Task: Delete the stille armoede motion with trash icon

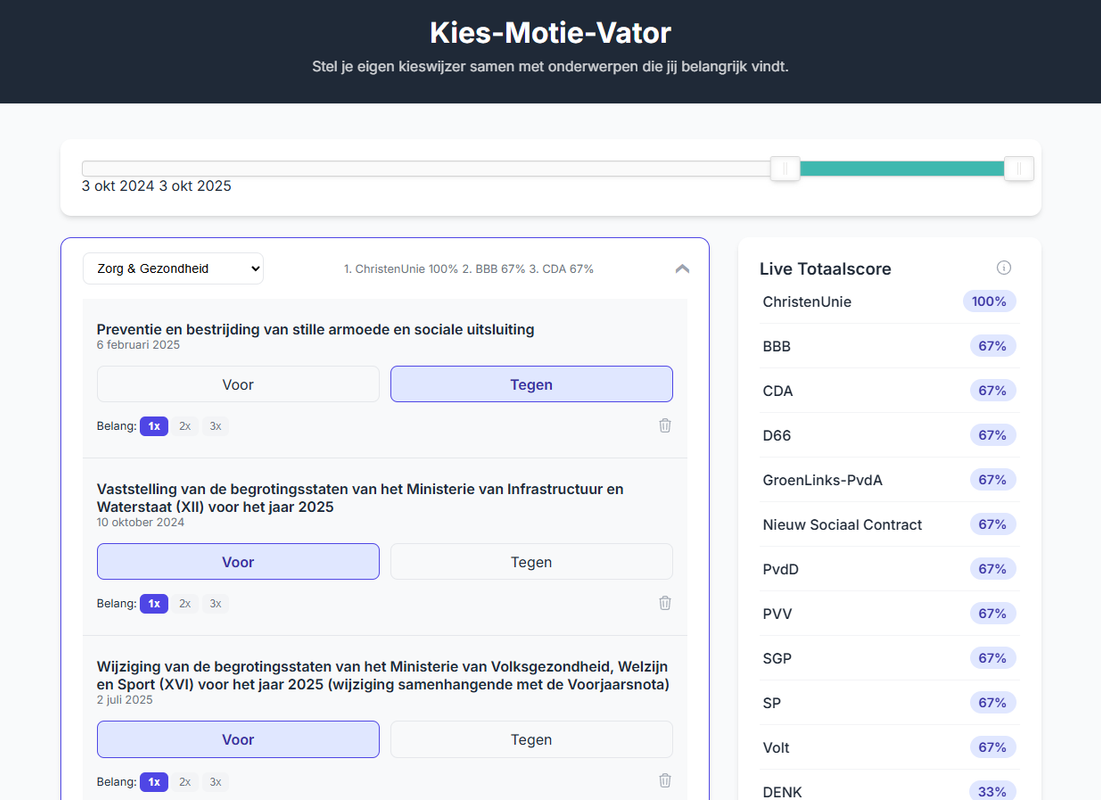Action: pos(665,426)
